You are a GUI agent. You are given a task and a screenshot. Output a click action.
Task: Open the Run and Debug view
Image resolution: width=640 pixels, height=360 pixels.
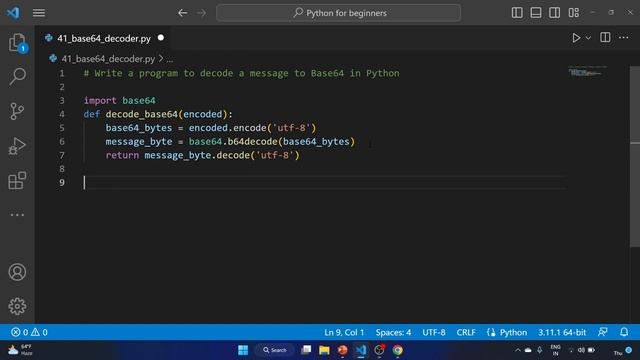17,146
